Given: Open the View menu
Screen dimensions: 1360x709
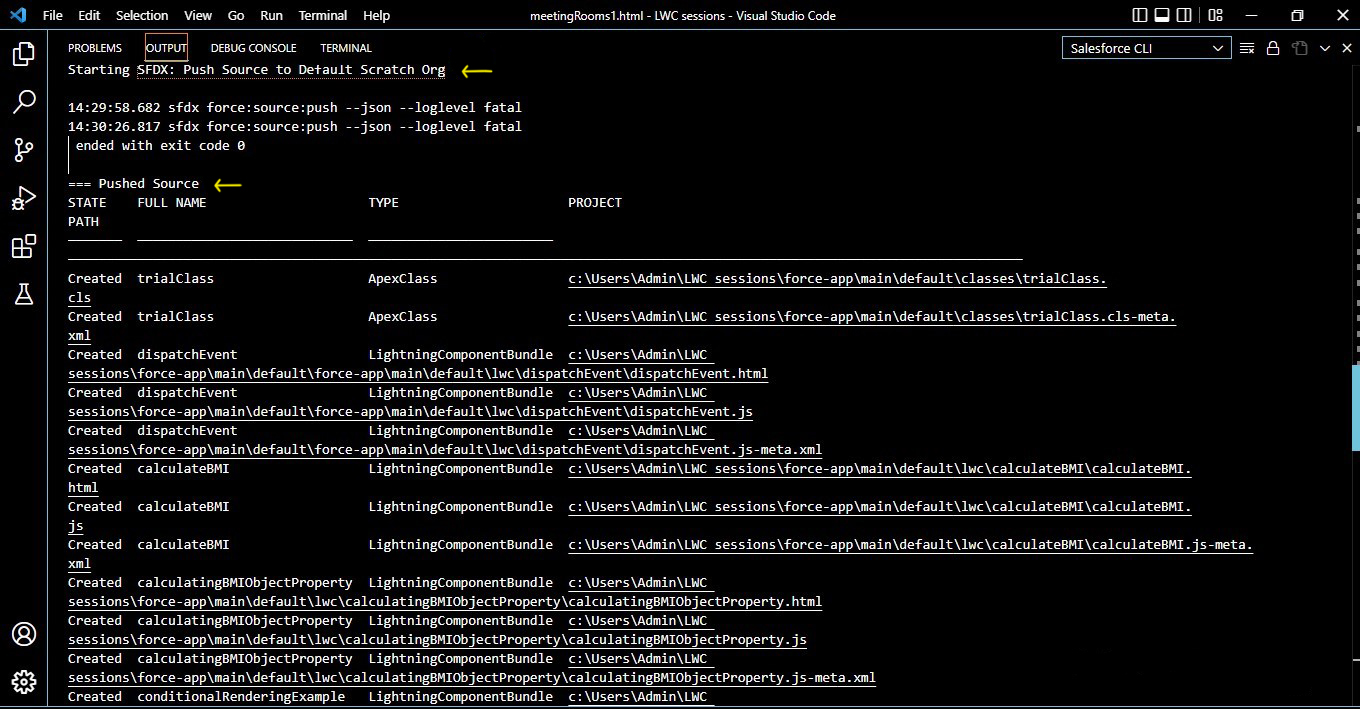Looking at the screenshot, I should coord(198,16).
